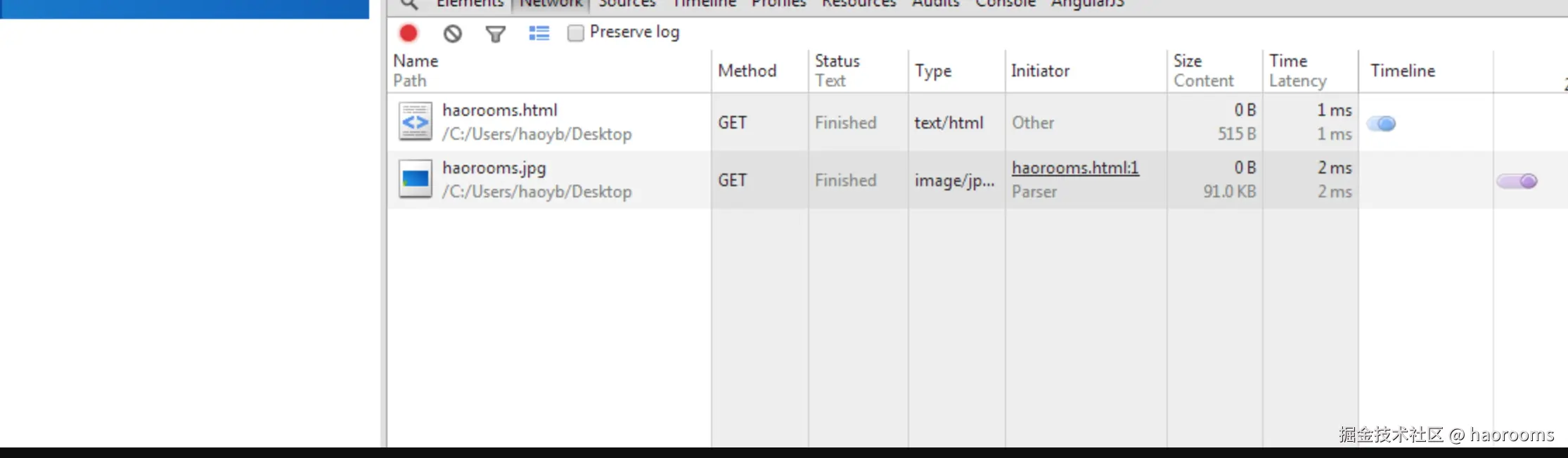The image size is (1568, 458).
Task: Click the blue timeline bar for haorooms.html
Action: click(x=1381, y=124)
